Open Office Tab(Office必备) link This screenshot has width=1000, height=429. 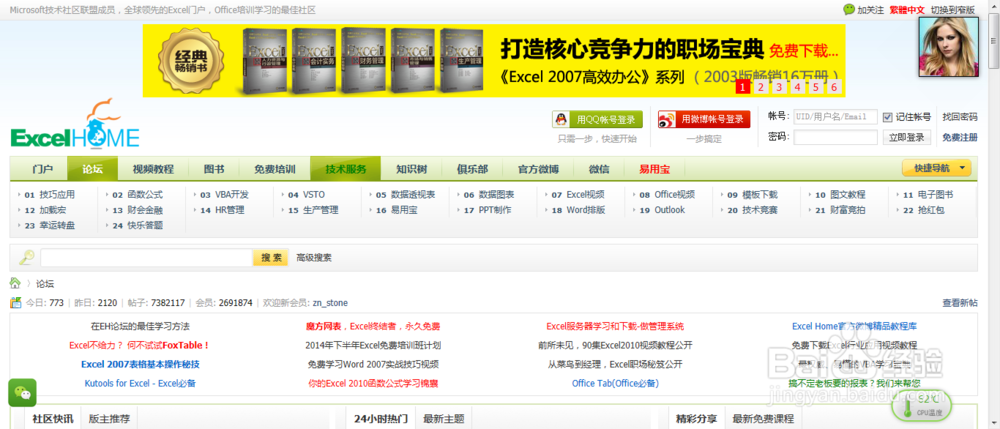[615, 384]
